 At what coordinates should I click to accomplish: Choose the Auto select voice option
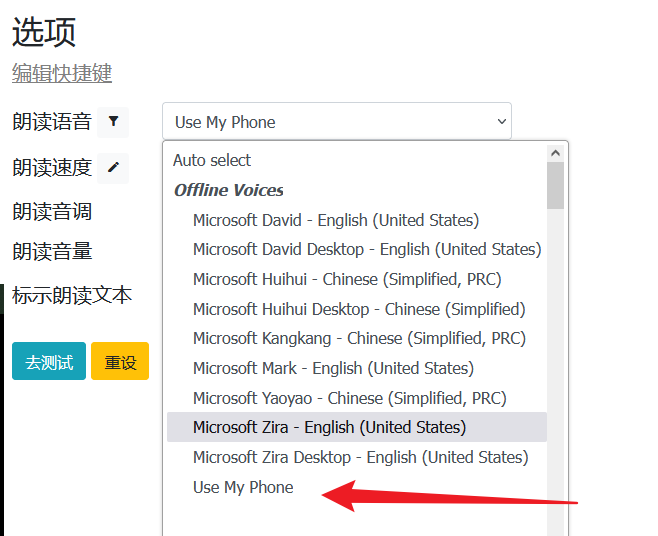[212, 160]
